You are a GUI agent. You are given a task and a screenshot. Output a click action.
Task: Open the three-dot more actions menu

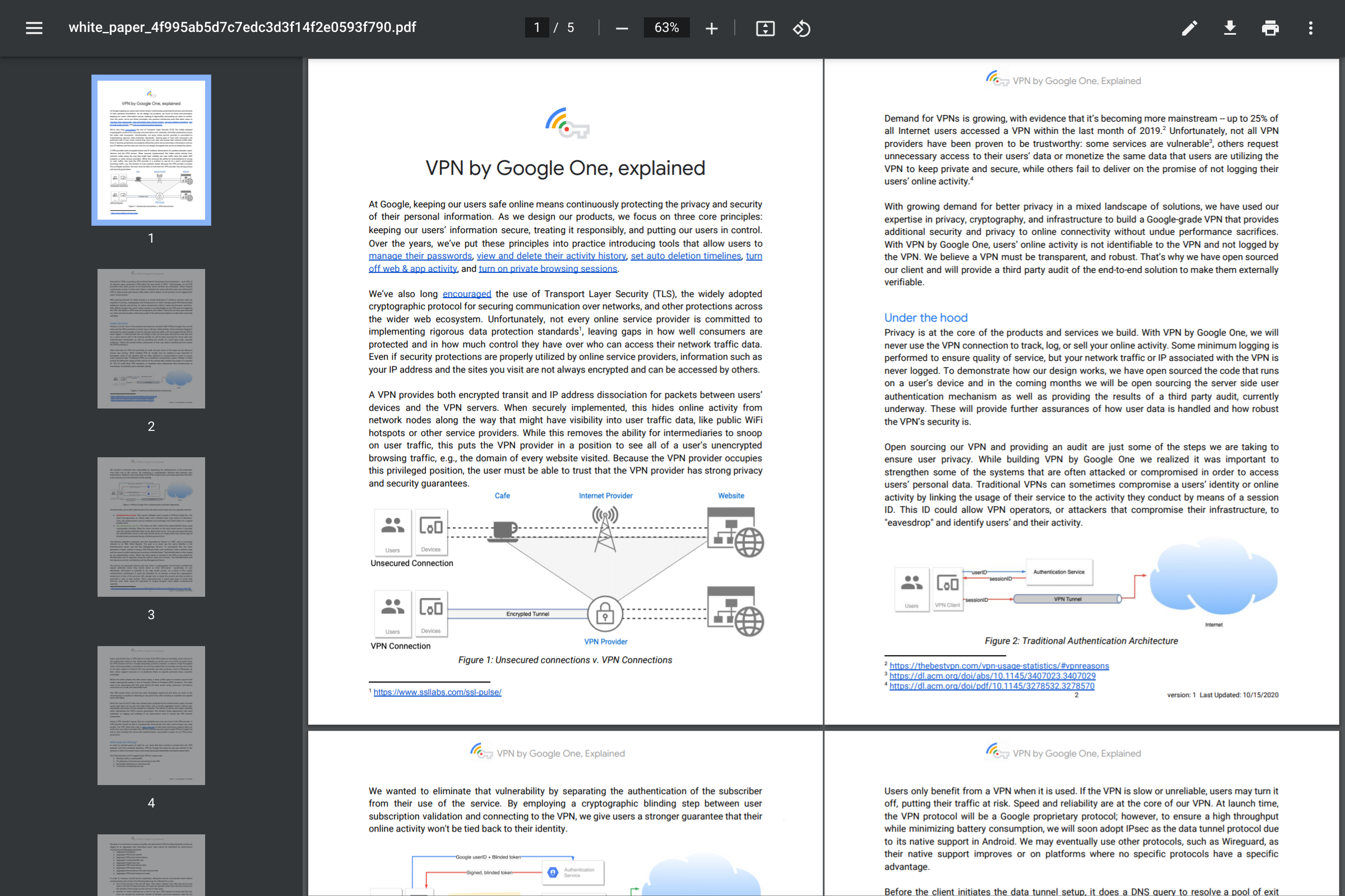pyautogui.click(x=1310, y=28)
